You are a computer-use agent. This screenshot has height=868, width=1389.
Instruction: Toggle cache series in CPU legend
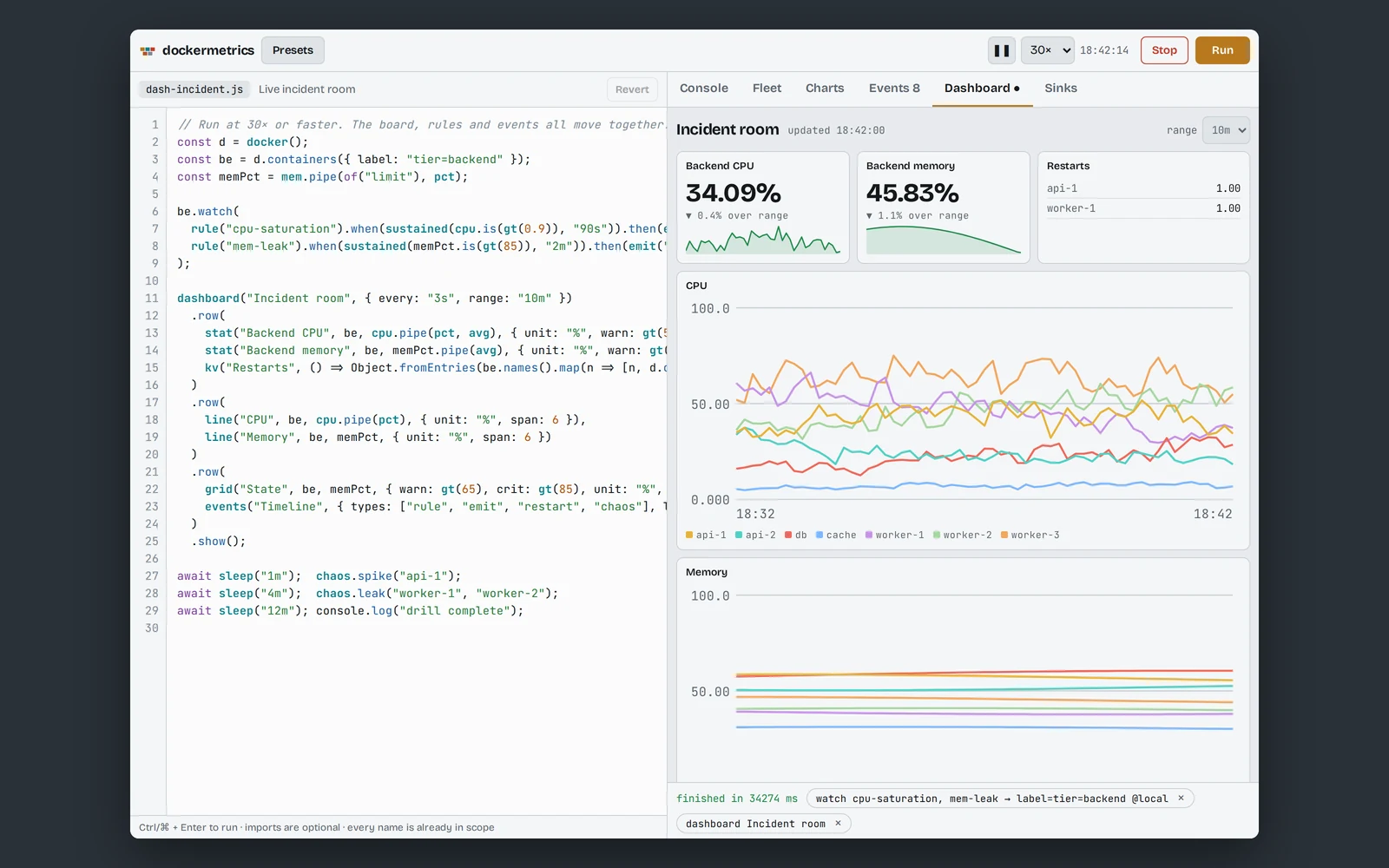[836, 536]
